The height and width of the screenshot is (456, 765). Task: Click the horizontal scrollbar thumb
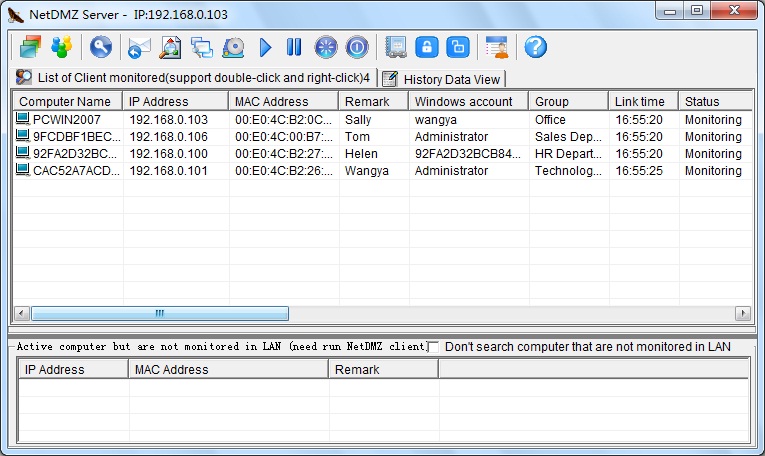coord(160,313)
